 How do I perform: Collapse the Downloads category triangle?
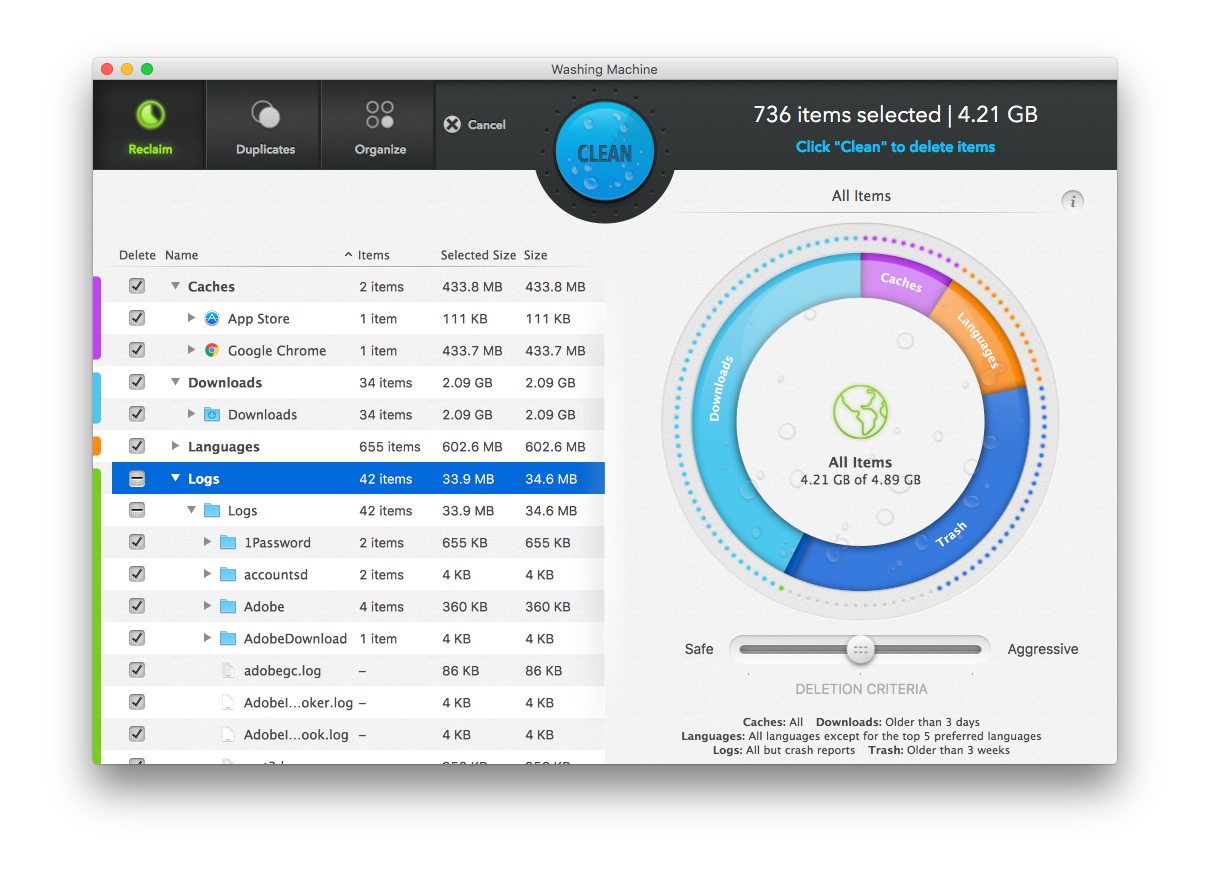[x=176, y=383]
